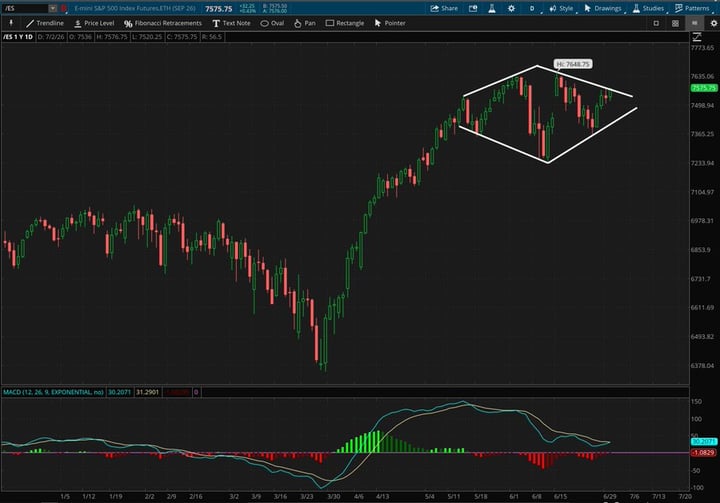Click the /ES symbol input field
Screen dimensions: 720x503
25,8
